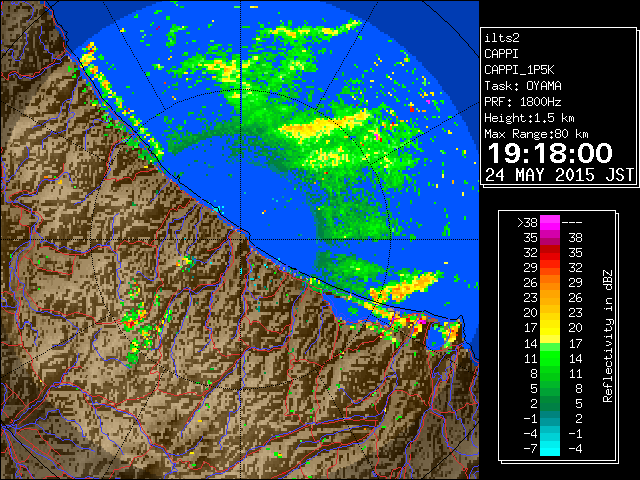The image size is (640, 480).
Task: Click the 'PRF: 1800Hz' text
Action: [523, 102]
